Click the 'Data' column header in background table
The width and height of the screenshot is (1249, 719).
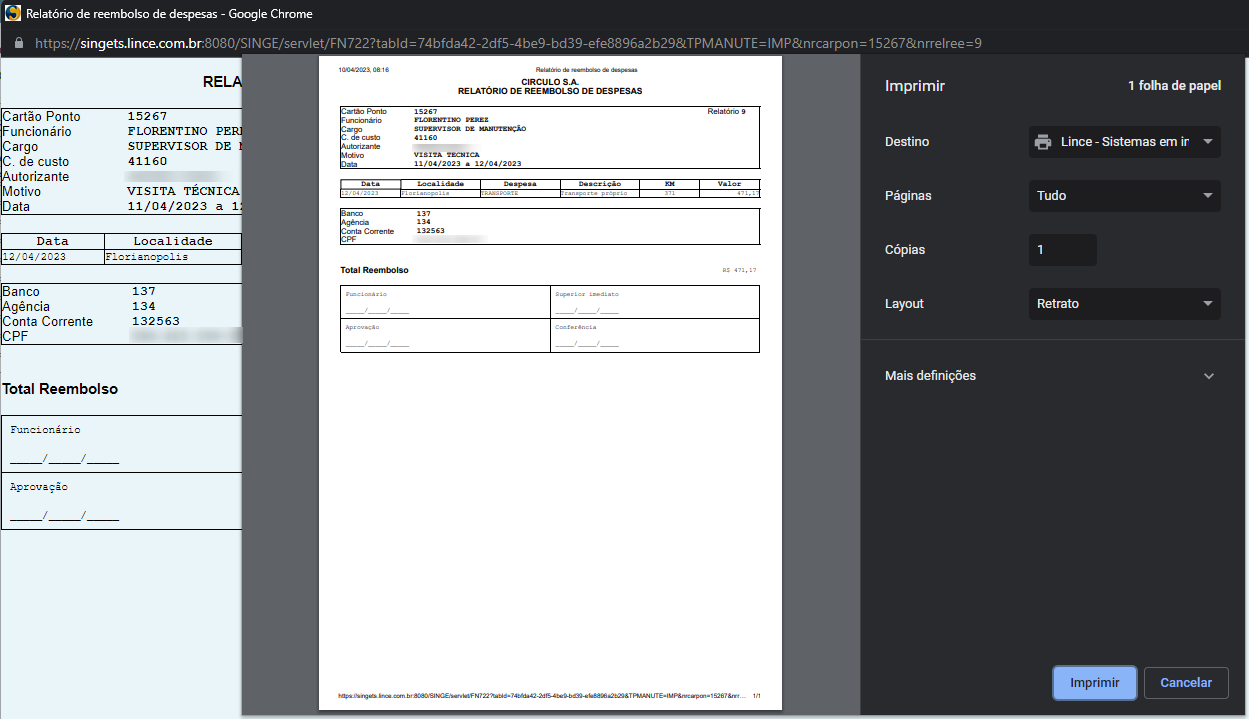click(x=53, y=241)
